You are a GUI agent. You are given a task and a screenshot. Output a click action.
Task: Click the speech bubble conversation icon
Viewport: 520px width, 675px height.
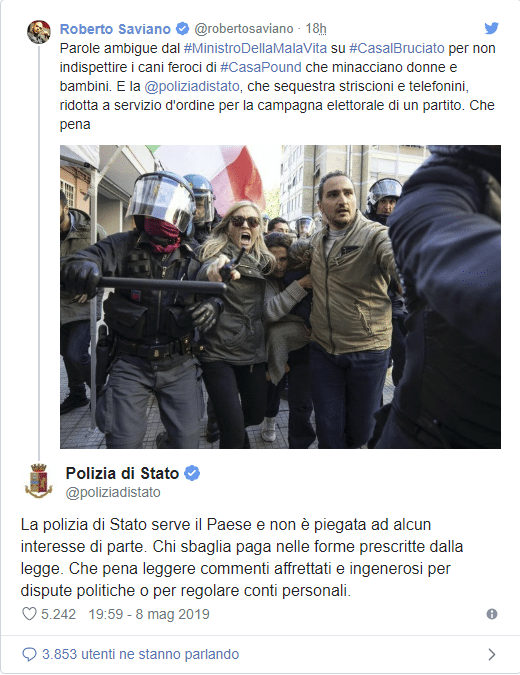(x=29, y=654)
